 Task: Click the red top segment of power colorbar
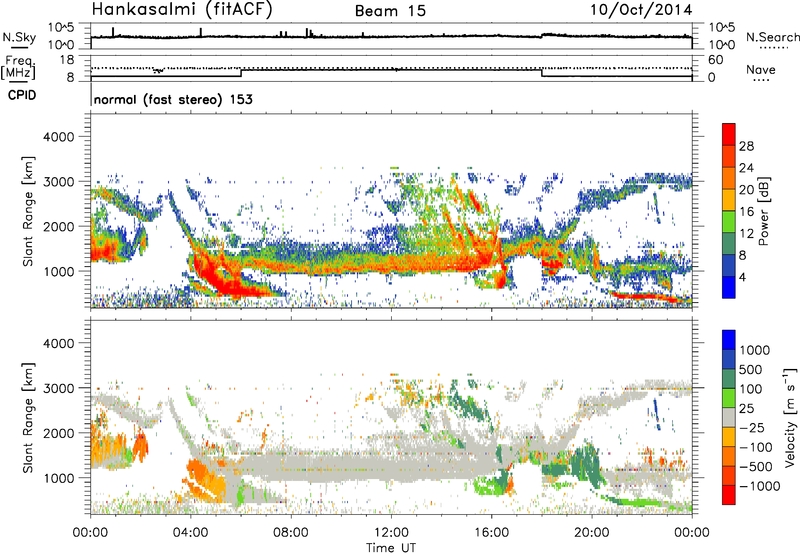click(x=729, y=135)
